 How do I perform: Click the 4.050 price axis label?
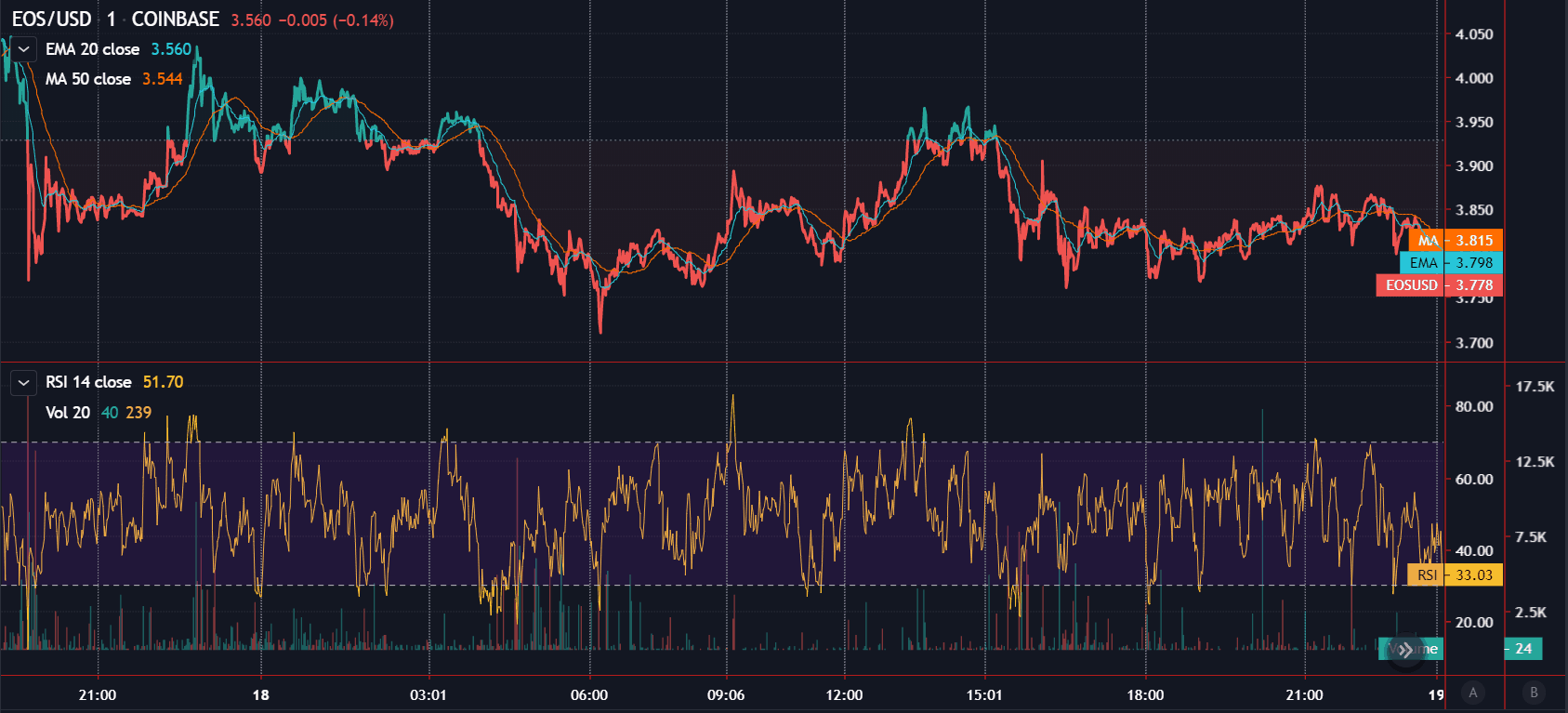tap(1474, 34)
